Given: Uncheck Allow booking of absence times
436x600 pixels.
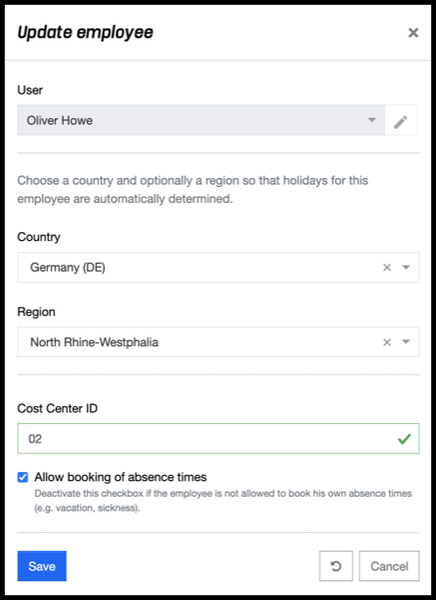Looking at the screenshot, I should click(x=23, y=477).
